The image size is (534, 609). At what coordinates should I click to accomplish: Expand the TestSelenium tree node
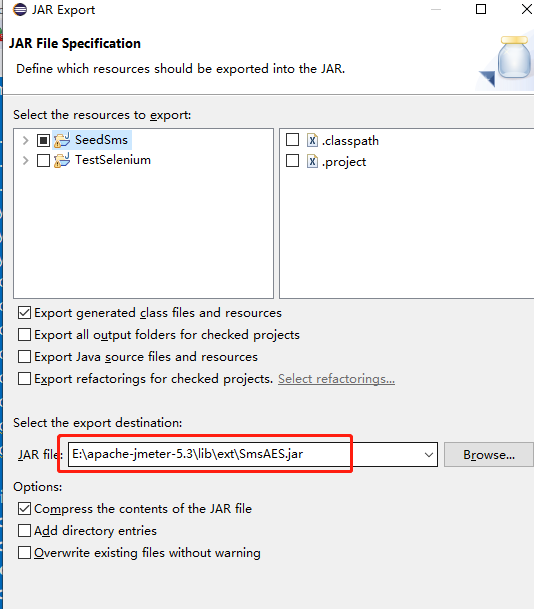pos(26,160)
